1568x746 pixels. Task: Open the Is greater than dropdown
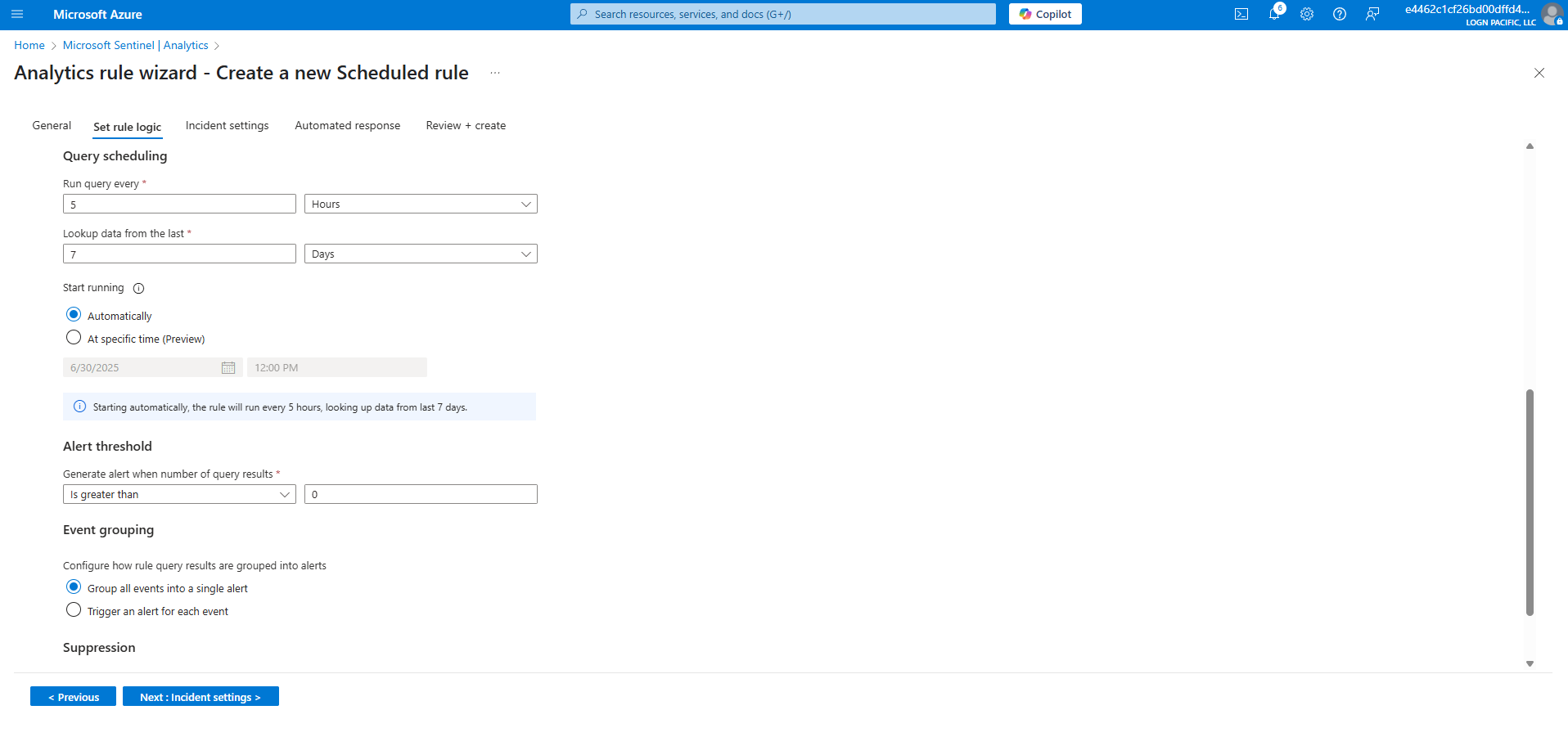coord(179,495)
